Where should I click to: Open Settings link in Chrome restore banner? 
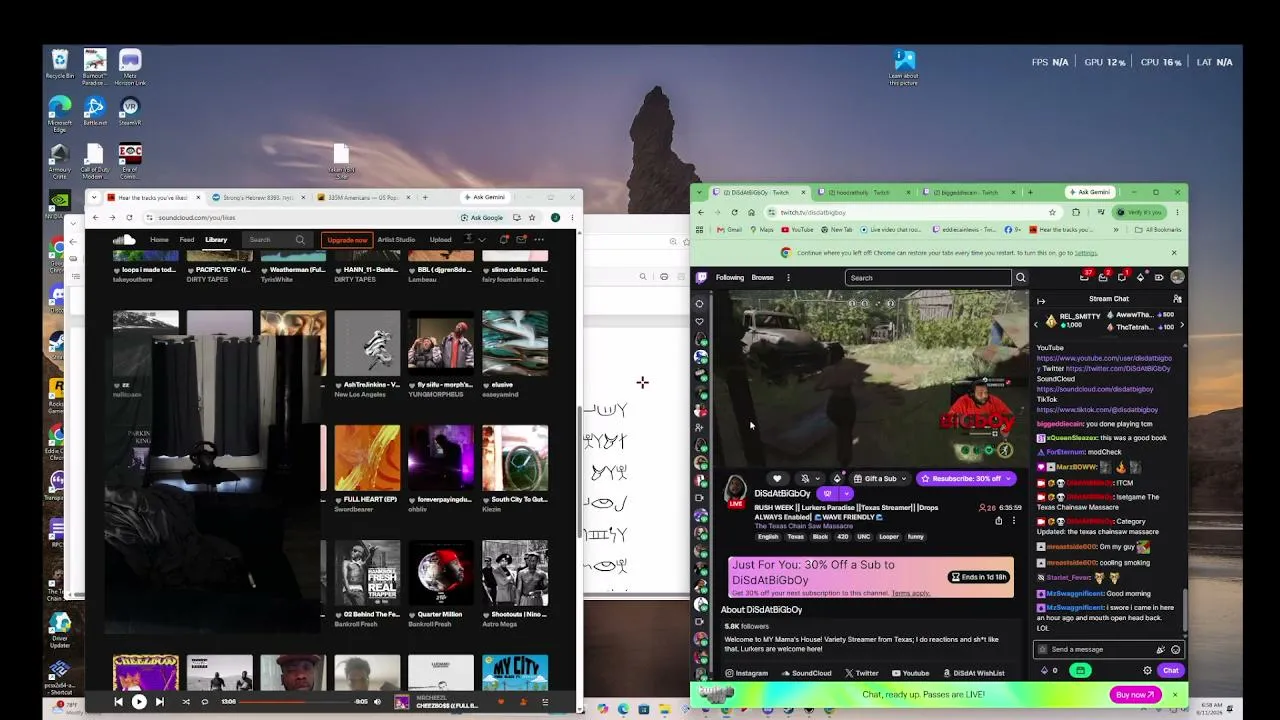[1086, 253]
